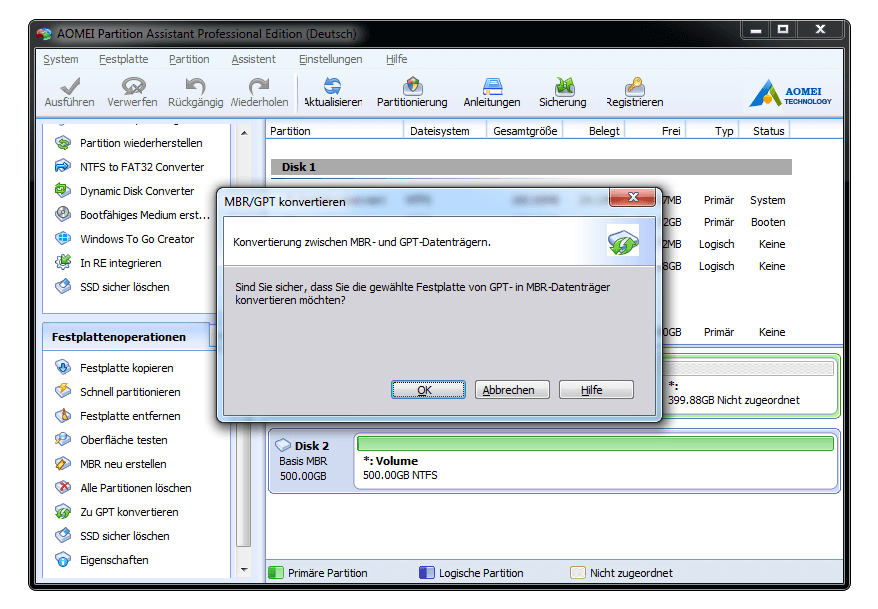The image size is (878, 609).
Task: Click the Zu GPT konvertieren icon
Action: click(63, 512)
